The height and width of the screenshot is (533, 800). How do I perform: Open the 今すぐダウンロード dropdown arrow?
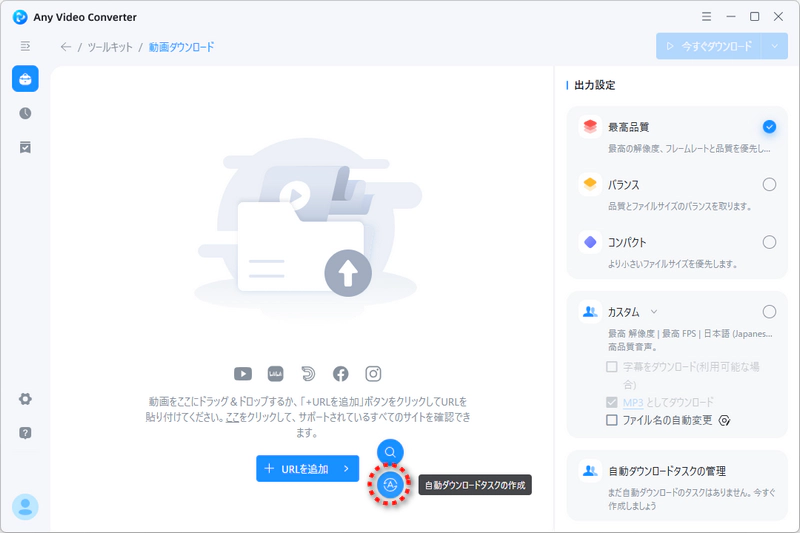(774, 46)
